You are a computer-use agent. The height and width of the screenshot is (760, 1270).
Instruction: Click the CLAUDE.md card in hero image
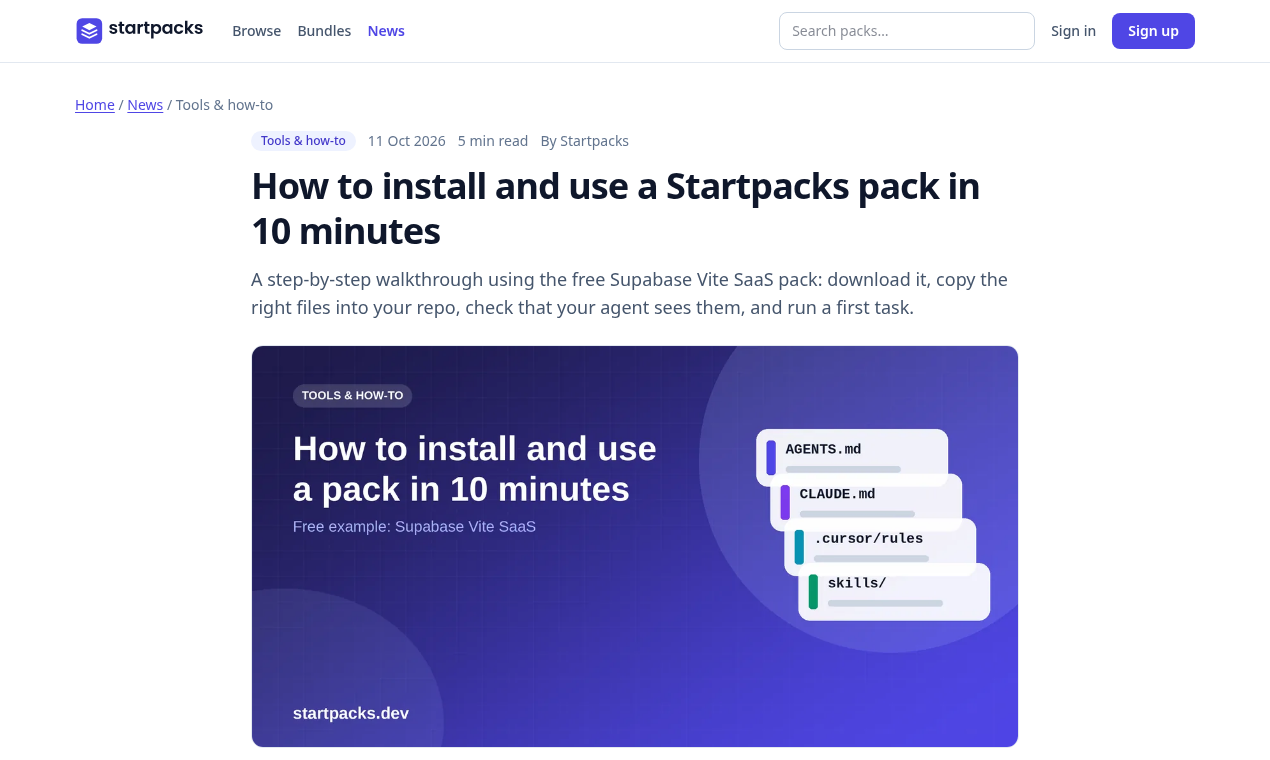pyautogui.click(x=866, y=502)
